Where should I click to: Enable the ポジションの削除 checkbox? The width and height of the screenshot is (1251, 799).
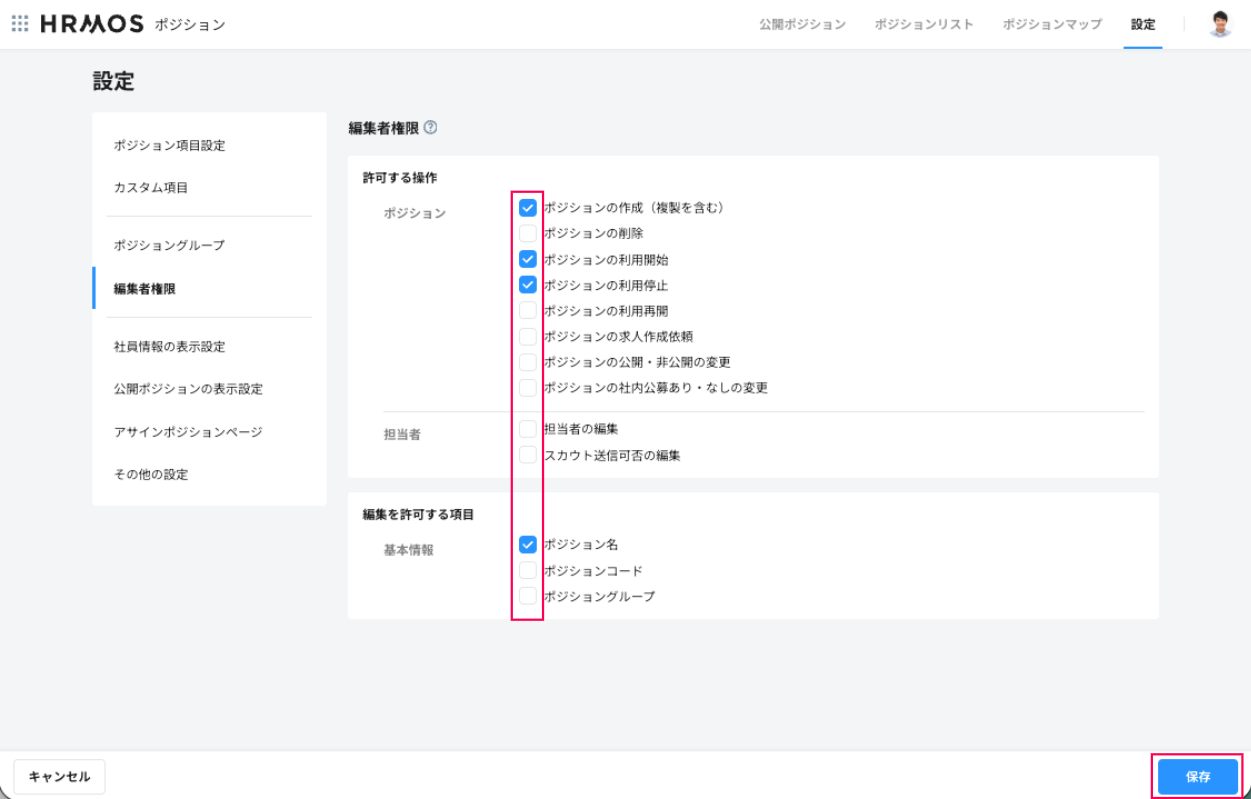click(x=528, y=234)
